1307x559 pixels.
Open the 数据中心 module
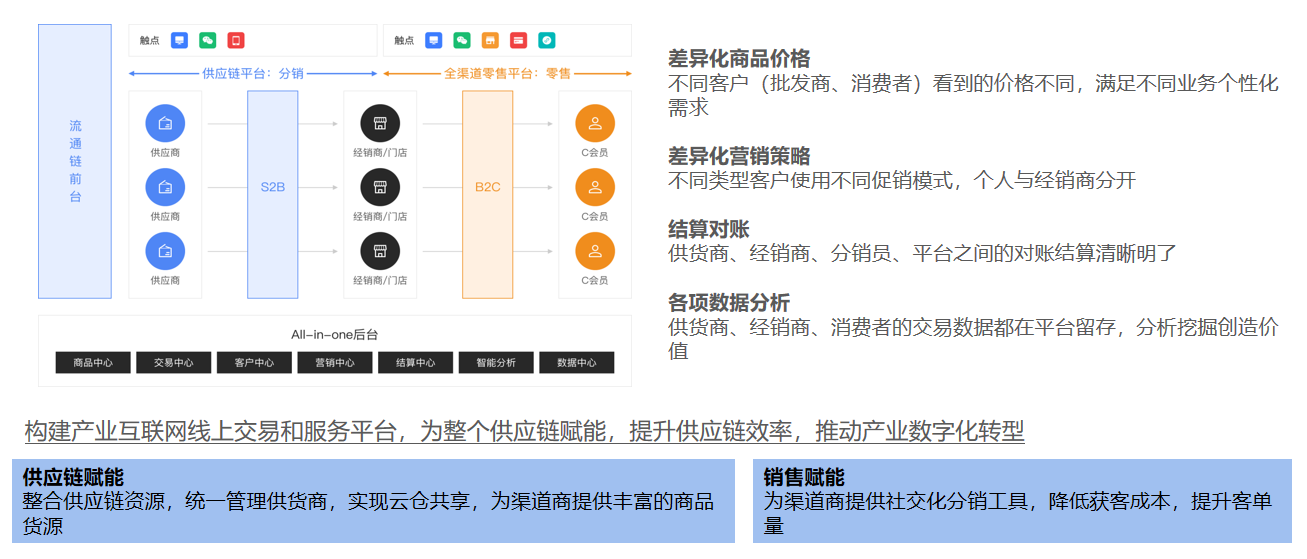point(577,363)
